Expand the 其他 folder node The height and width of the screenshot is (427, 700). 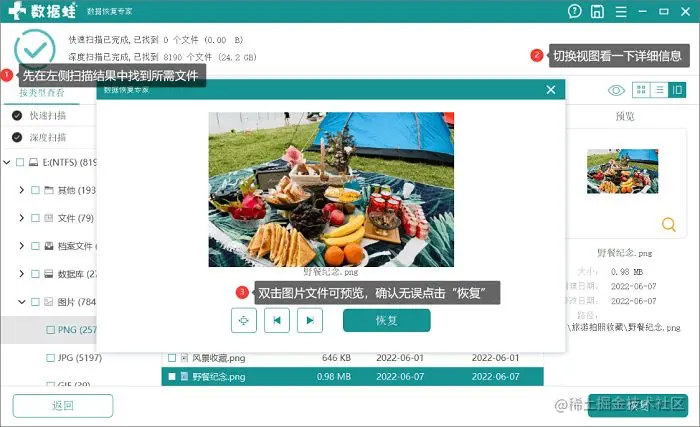coord(21,190)
